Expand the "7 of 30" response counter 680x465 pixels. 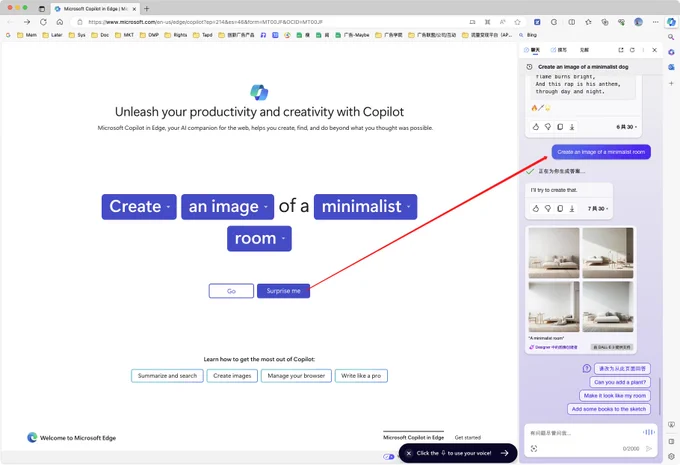click(x=598, y=209)
